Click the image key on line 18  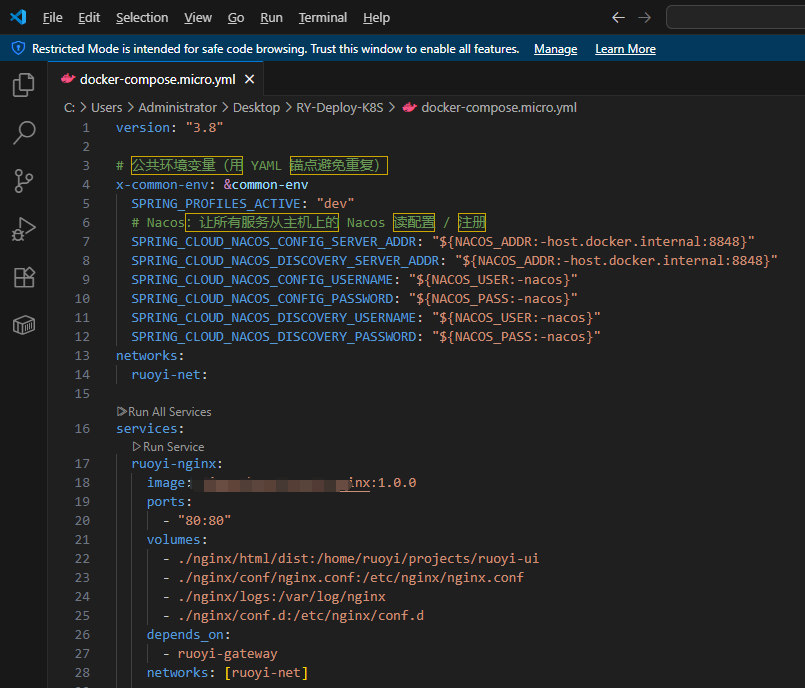pyautogui.click(x=166, y=483)
